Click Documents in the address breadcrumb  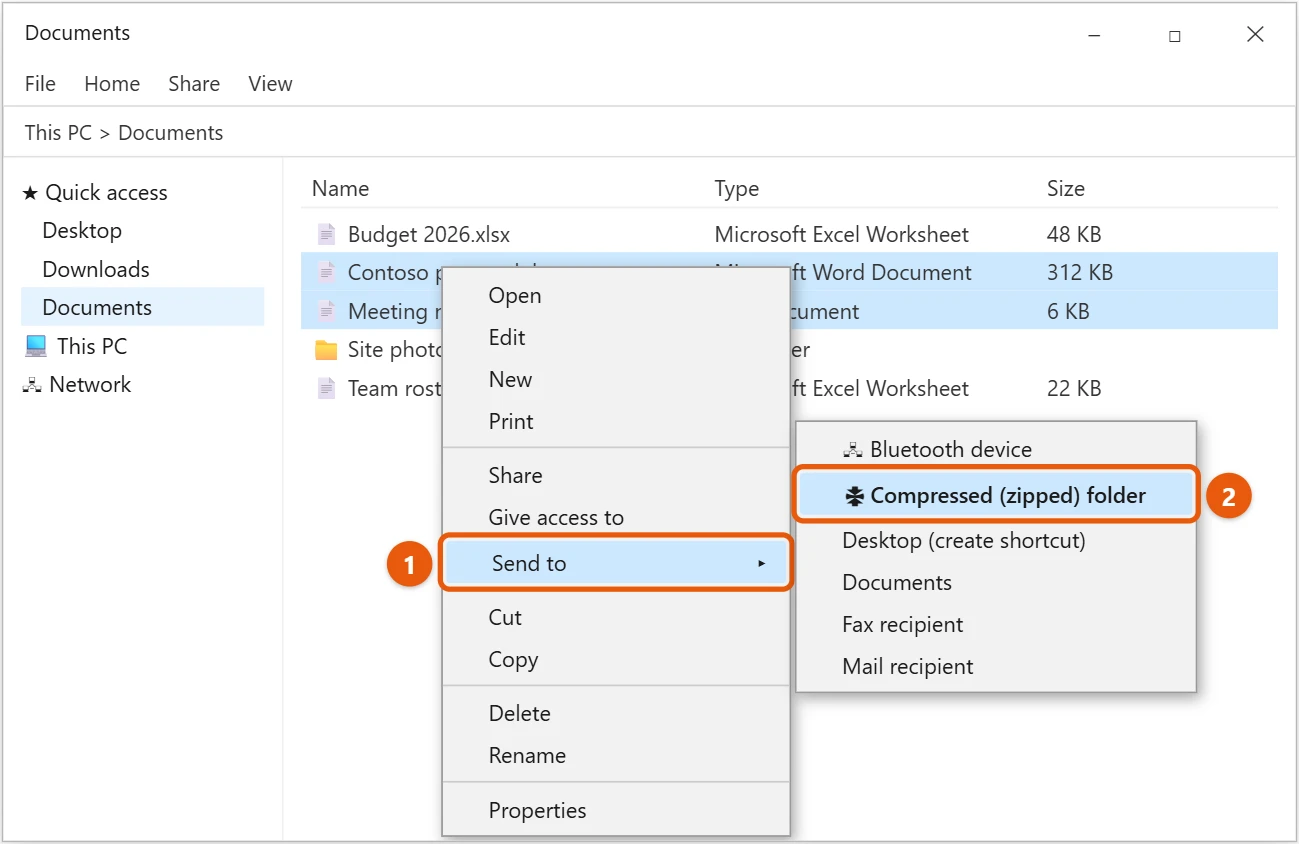(171, 133)
